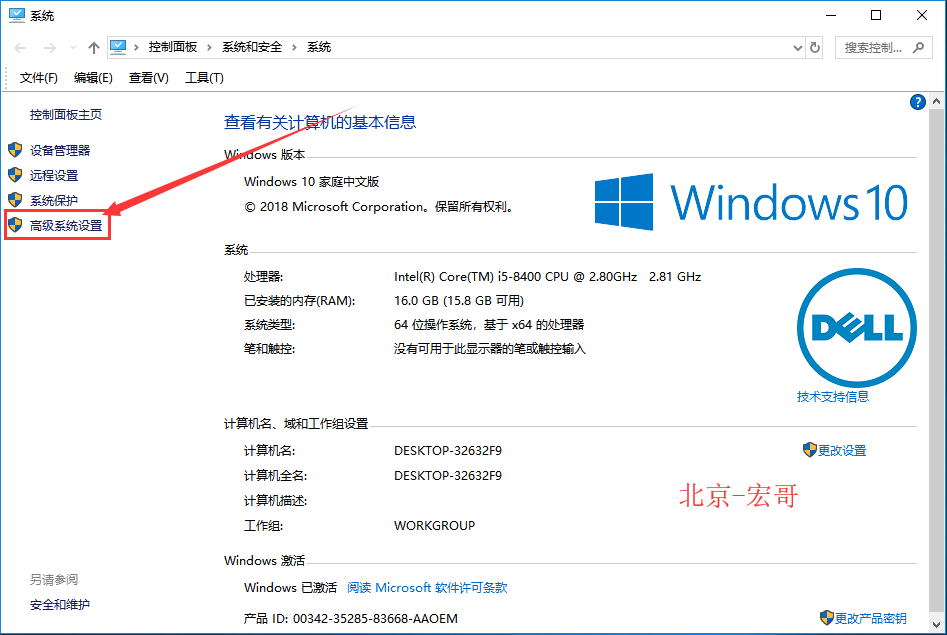Open 高级系统设置 link

pos(66,225)
